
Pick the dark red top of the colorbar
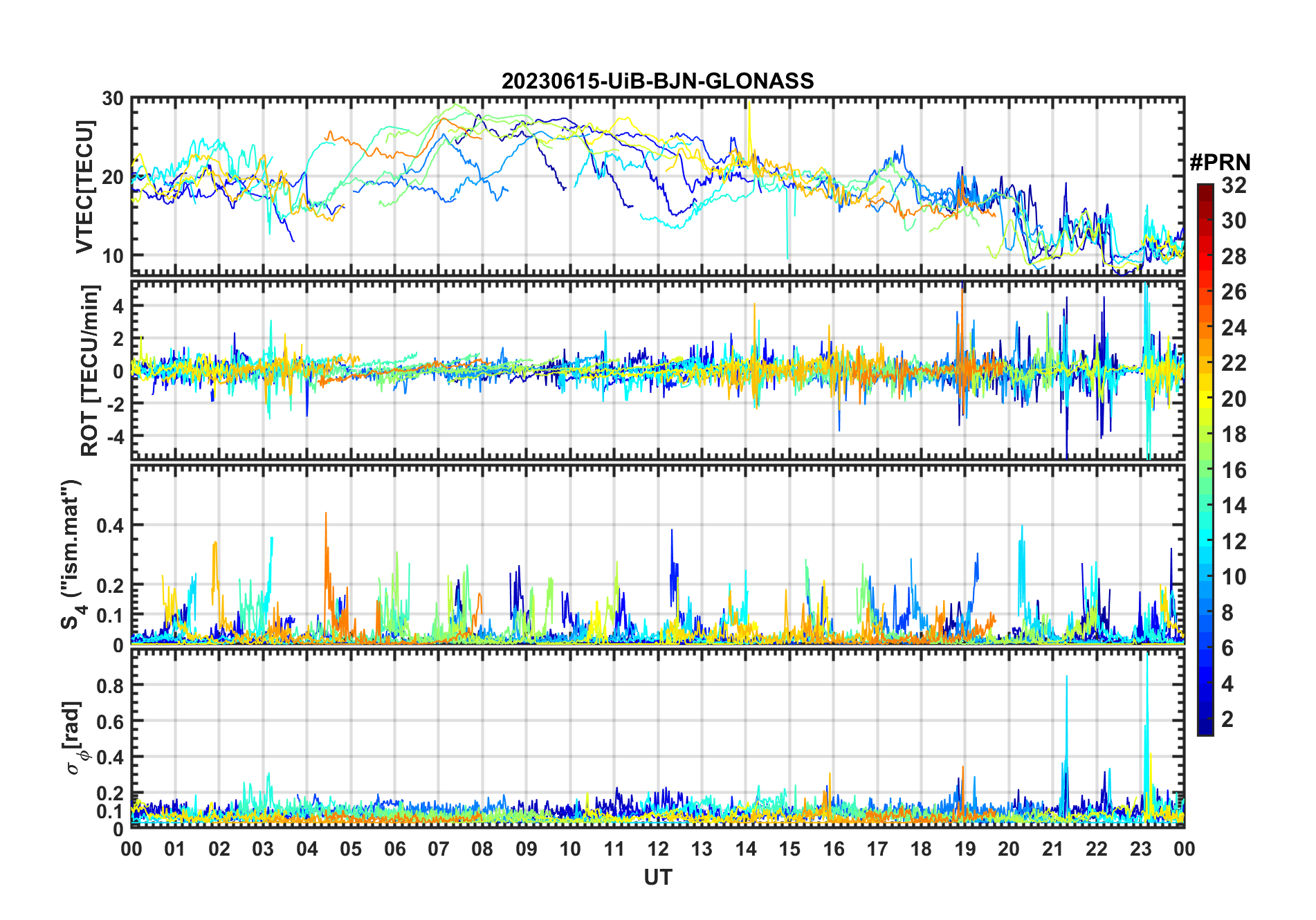(1205, 188)
